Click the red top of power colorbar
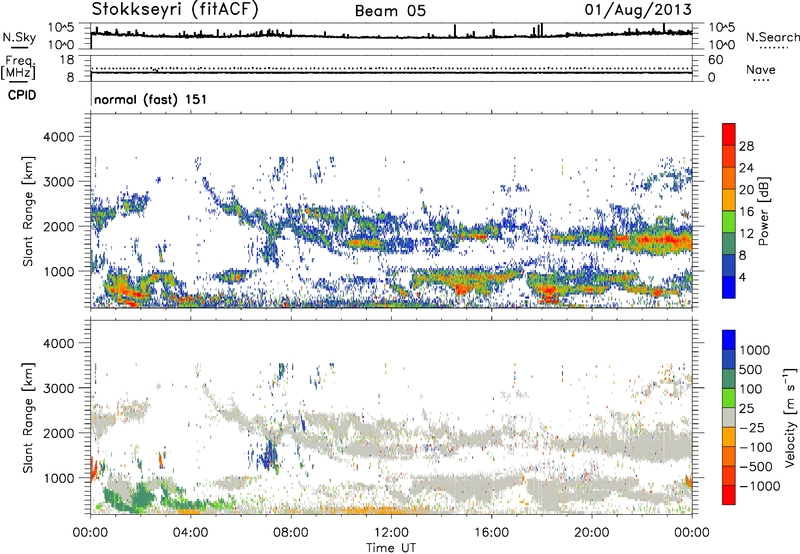The height and width of the screenshot is (554, 800). (729, 134)
